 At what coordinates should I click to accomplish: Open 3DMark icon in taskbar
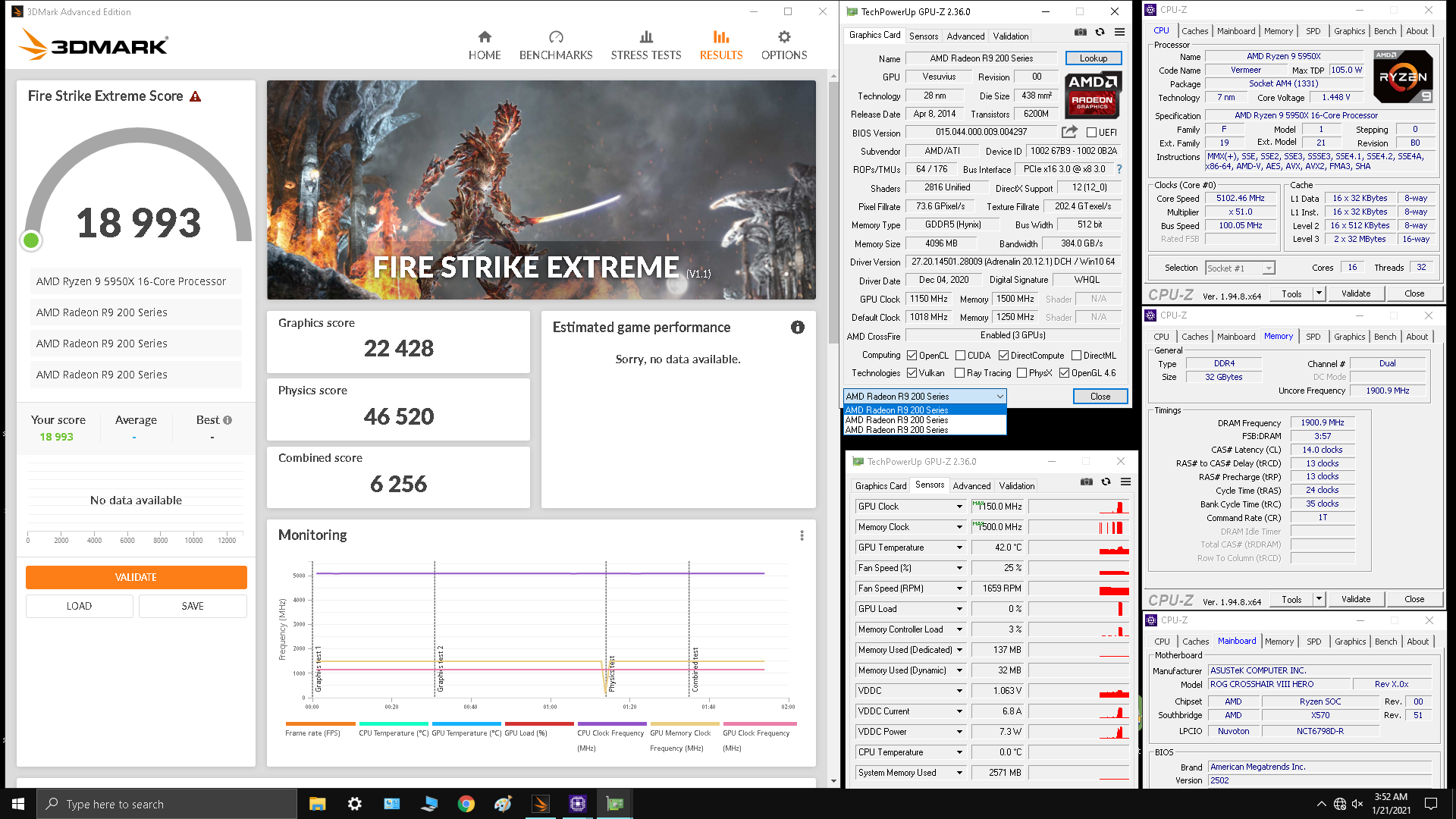(x=540, y=804)
